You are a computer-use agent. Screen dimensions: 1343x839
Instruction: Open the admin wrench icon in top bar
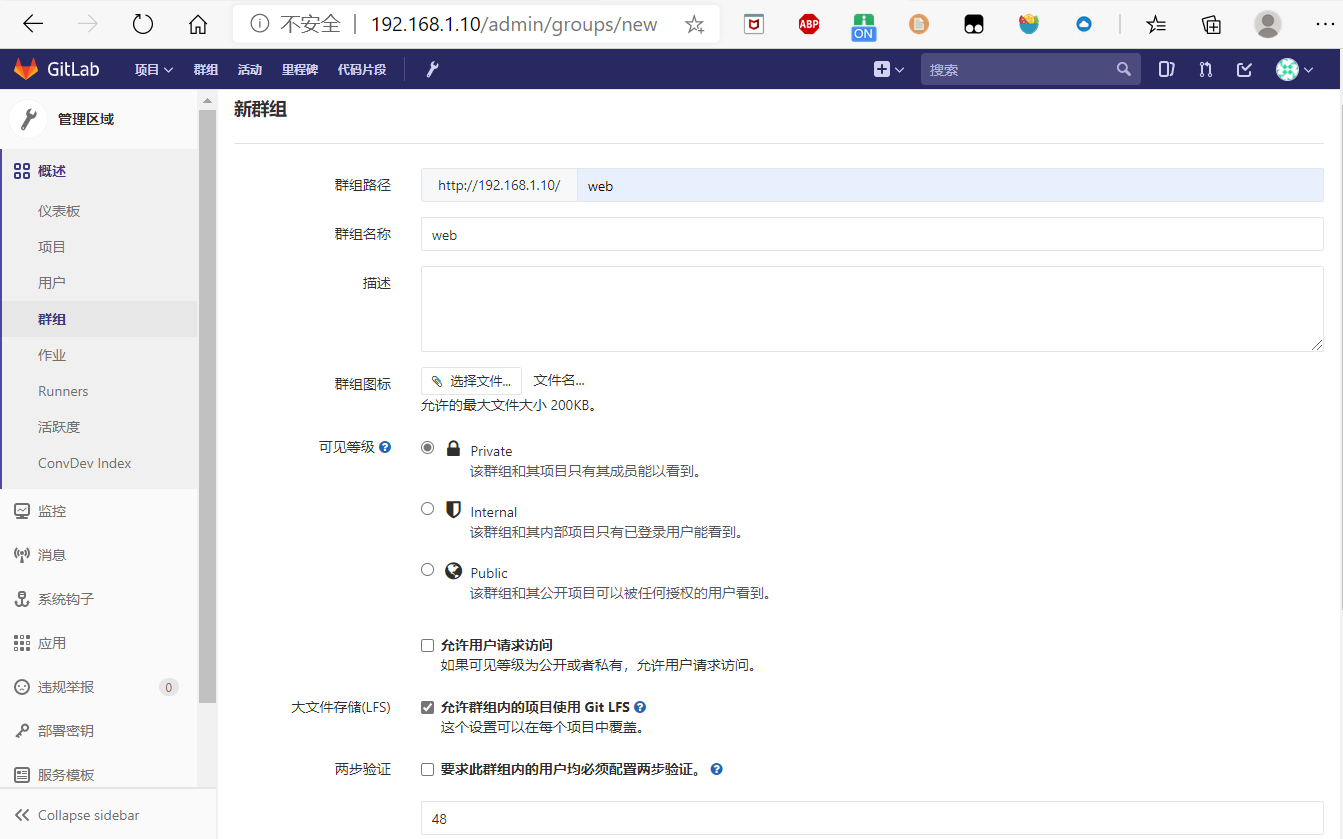point(432,69)
